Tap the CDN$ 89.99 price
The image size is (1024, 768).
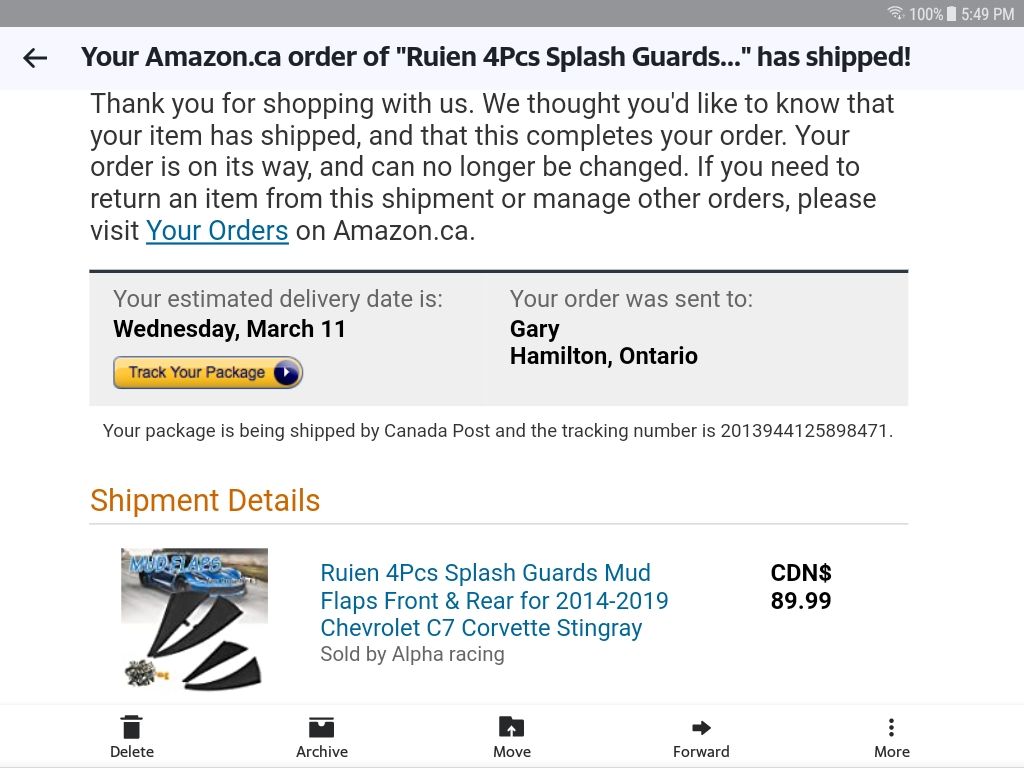[x=801, y=587]
